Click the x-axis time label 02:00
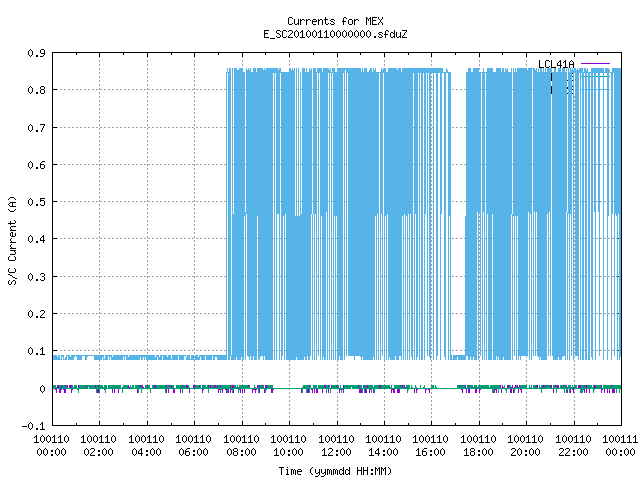 [98, 452]
